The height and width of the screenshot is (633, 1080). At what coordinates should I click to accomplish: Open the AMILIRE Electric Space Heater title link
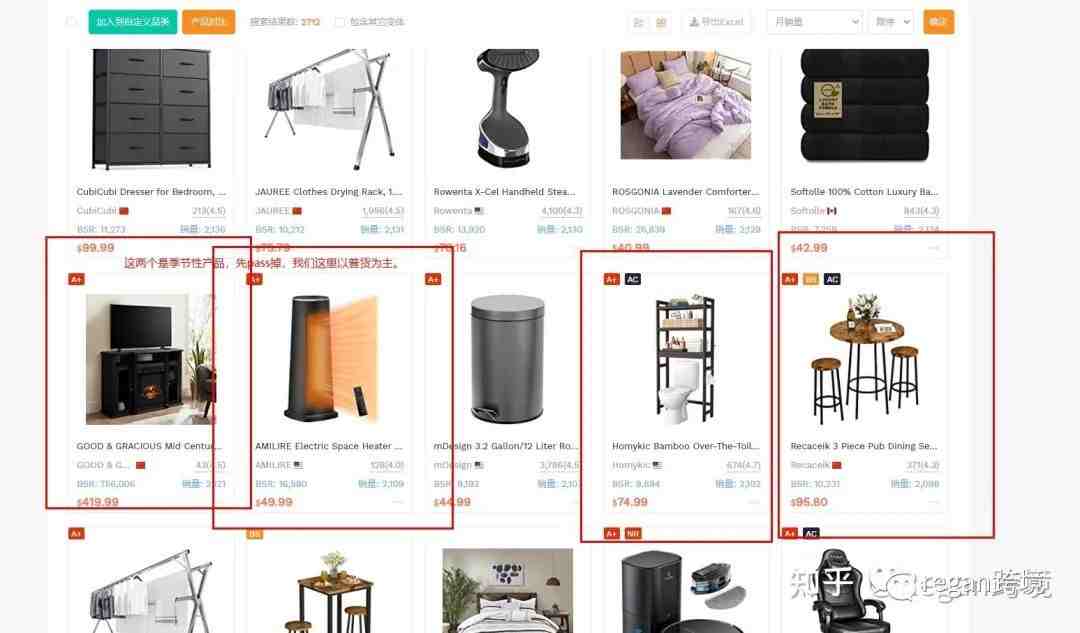(329, 446)
